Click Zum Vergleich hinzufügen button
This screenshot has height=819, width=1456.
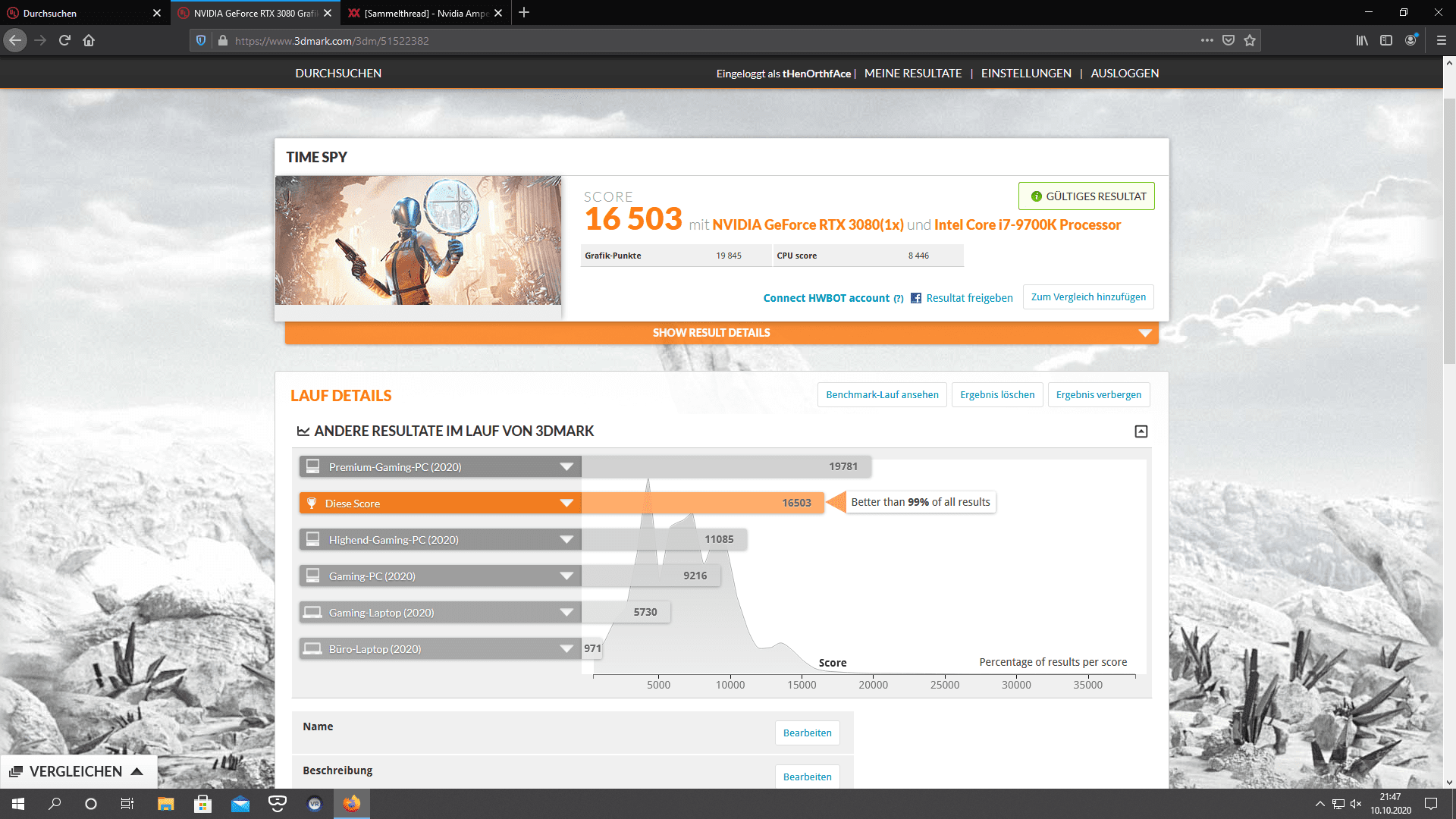(1087, 297)
